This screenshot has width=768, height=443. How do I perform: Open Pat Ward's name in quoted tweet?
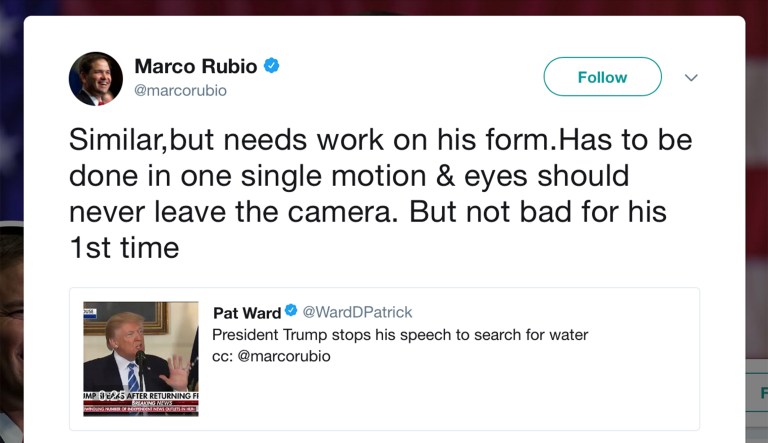click(247, 312)
